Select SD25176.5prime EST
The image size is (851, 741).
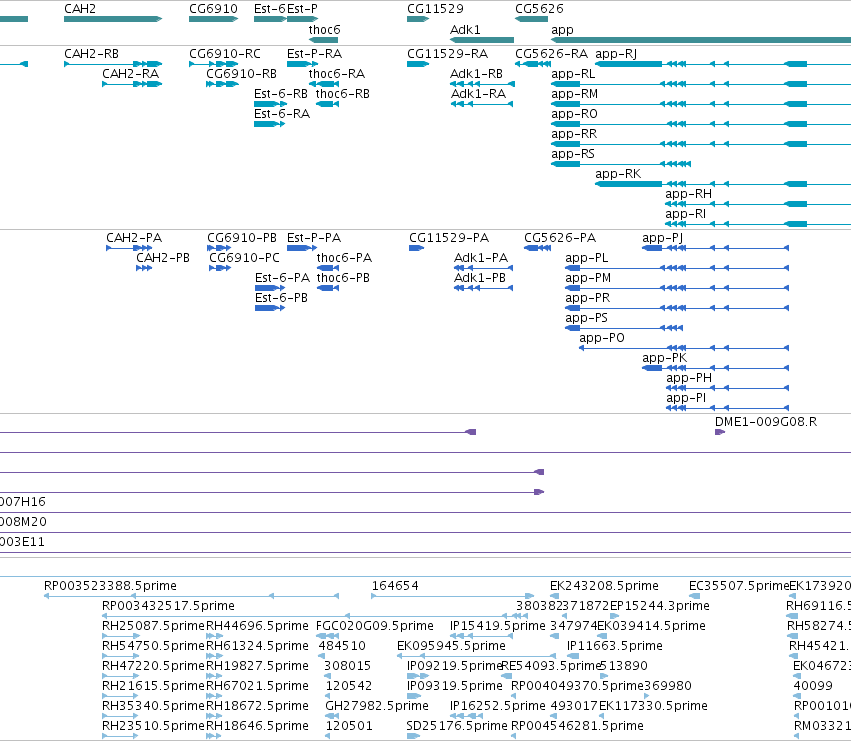coord(413,736)
